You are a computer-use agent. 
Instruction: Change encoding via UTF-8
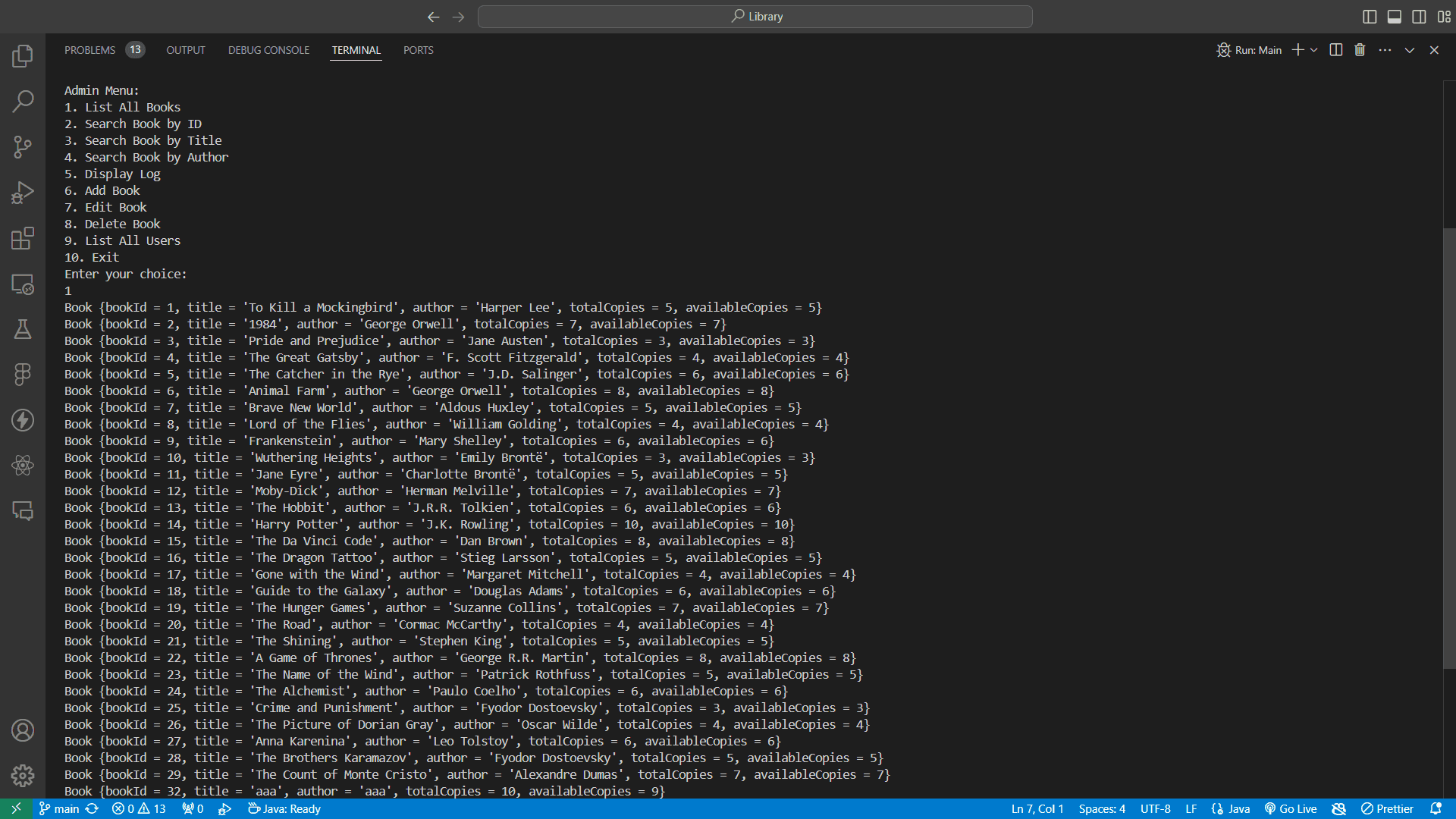click(x=1156, y=809)
